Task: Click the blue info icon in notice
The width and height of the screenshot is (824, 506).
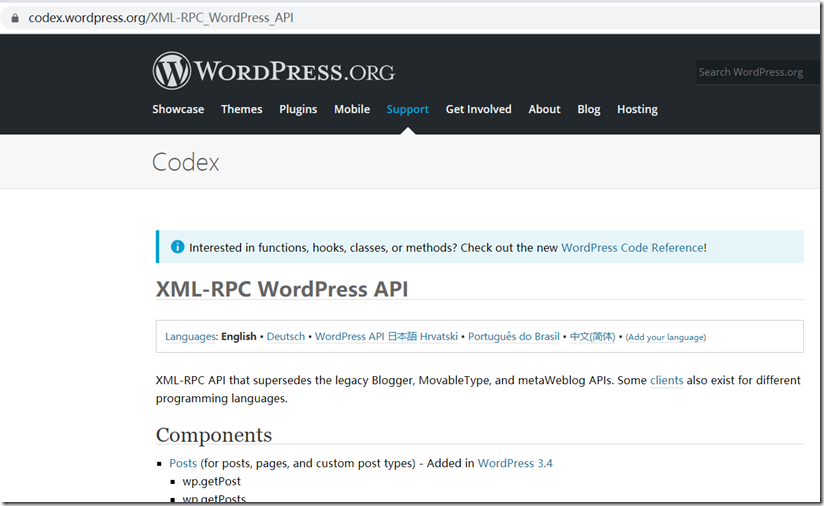Action: click(178, 246)
